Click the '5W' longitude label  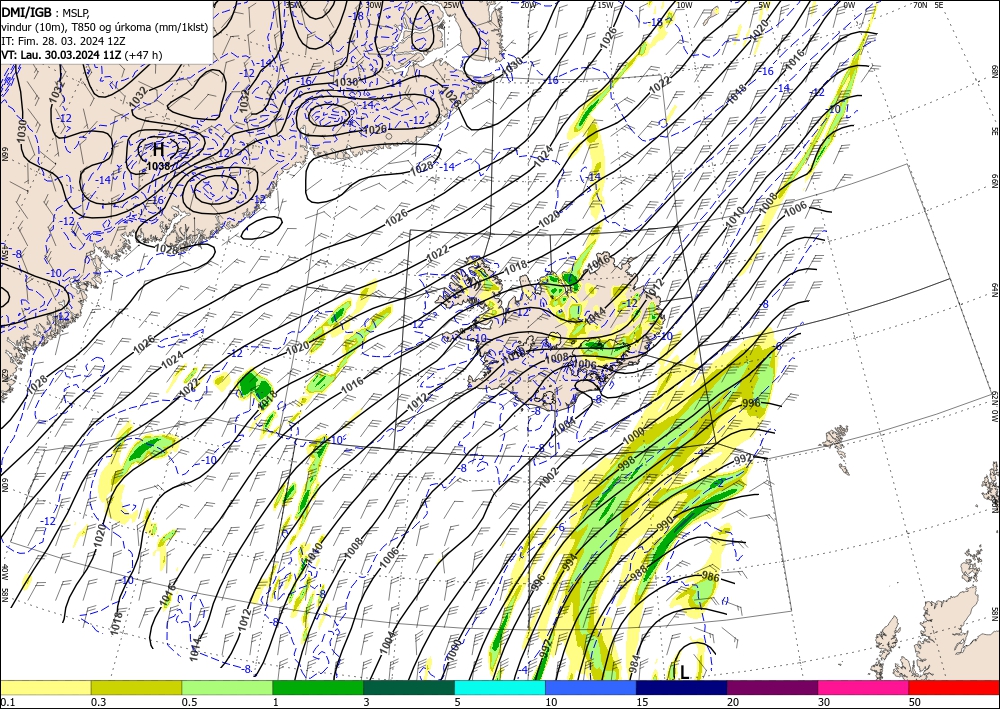764,5
